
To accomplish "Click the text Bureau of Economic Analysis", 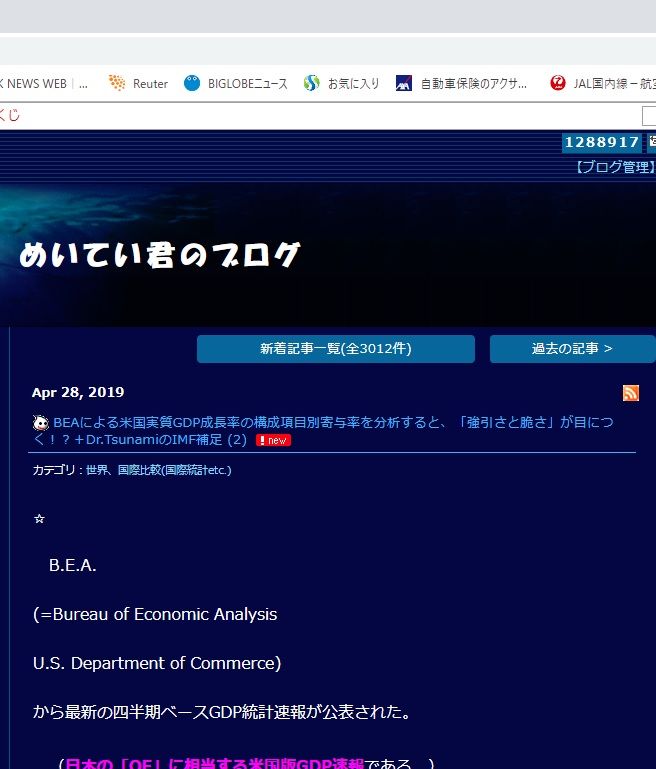I will coord(165,614).
